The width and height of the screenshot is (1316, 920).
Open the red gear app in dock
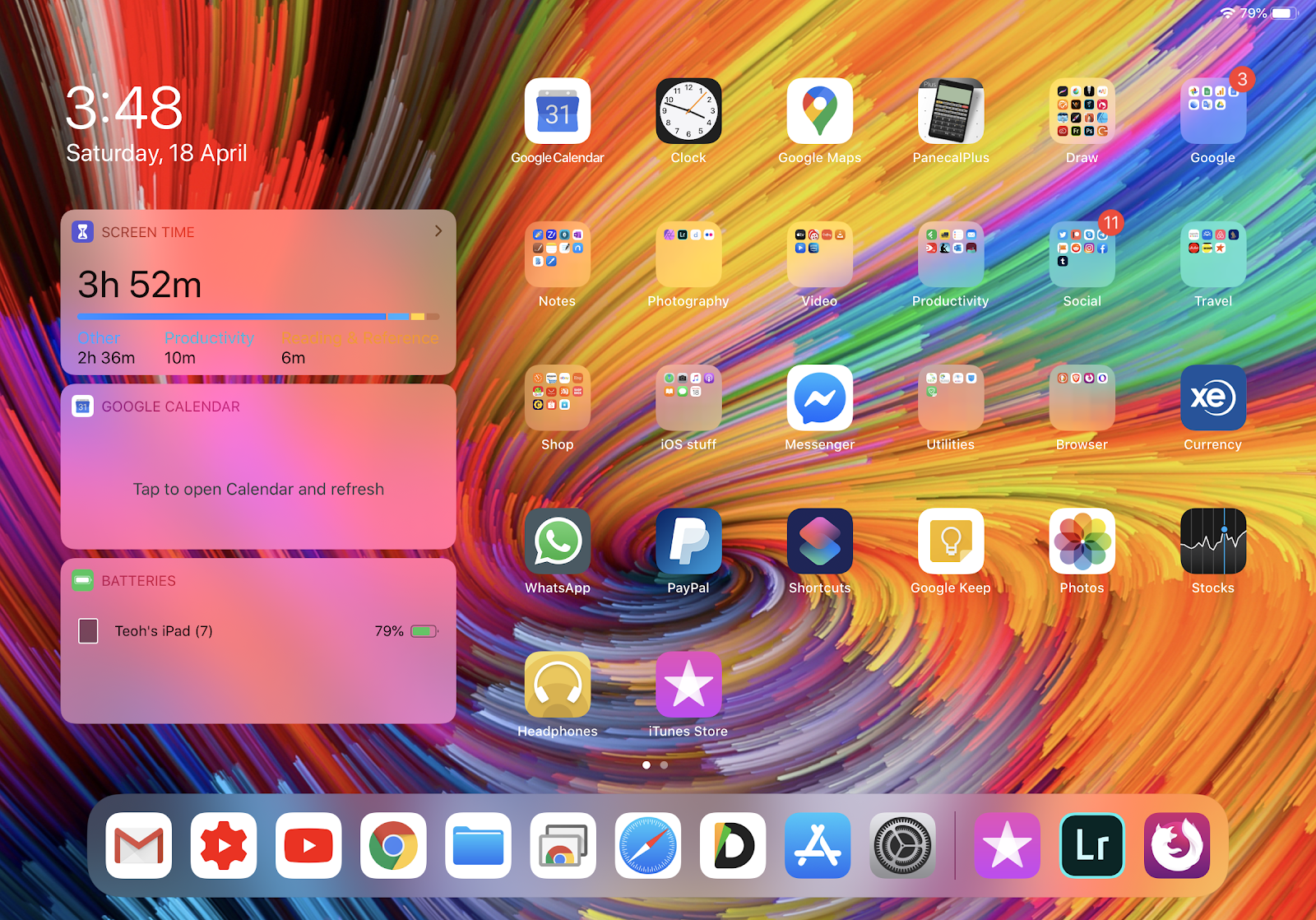point(224,846)
